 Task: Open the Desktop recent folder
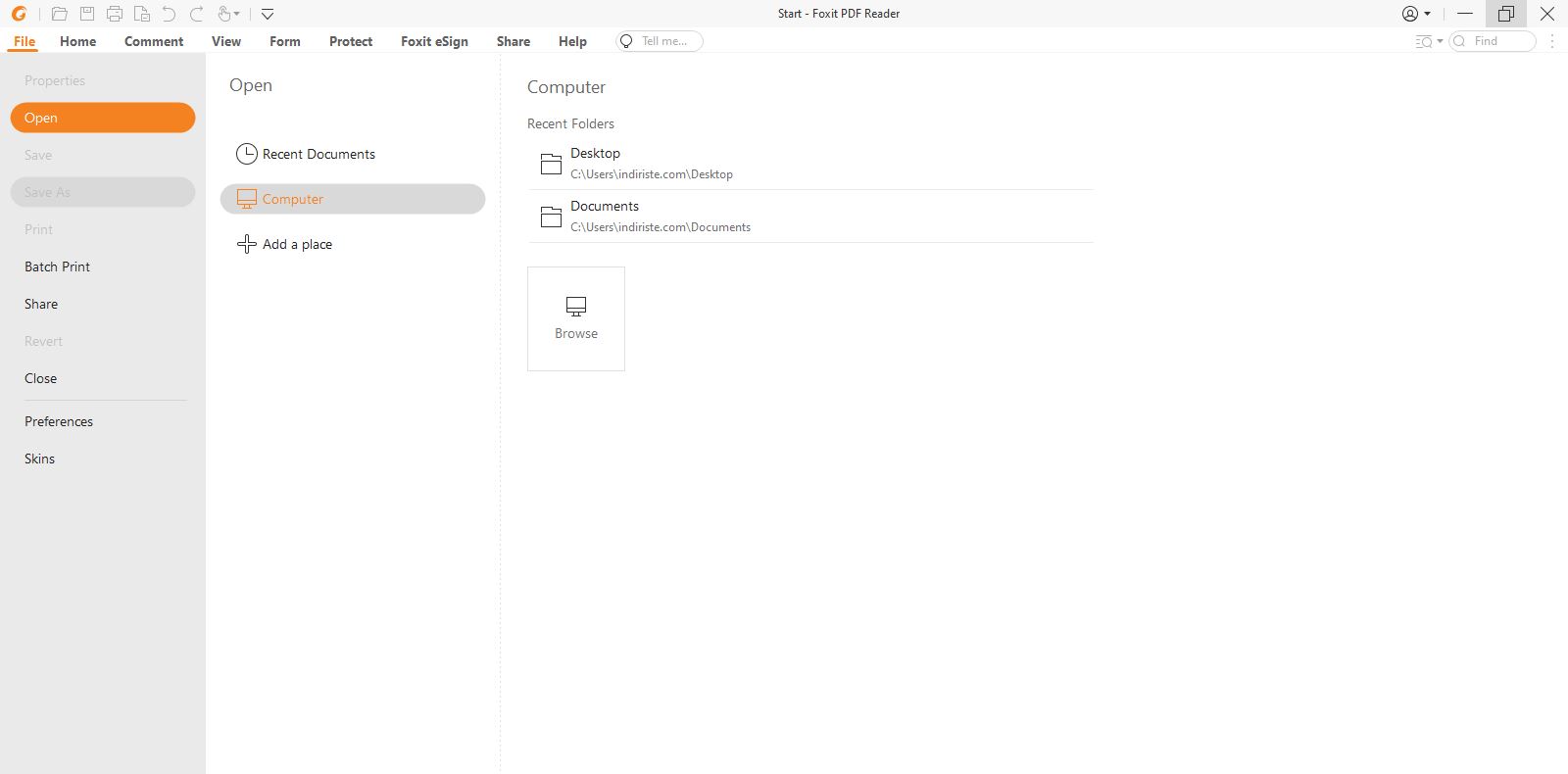(809, 163)
